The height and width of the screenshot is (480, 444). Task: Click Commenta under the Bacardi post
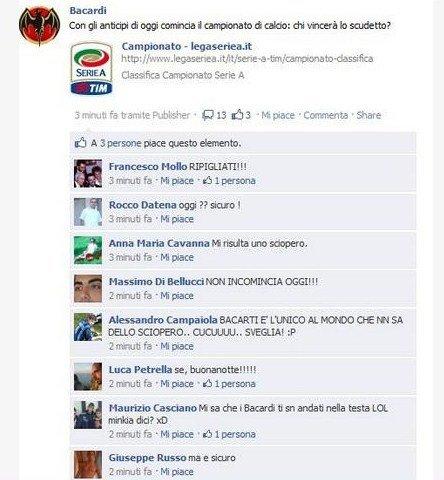326,115
